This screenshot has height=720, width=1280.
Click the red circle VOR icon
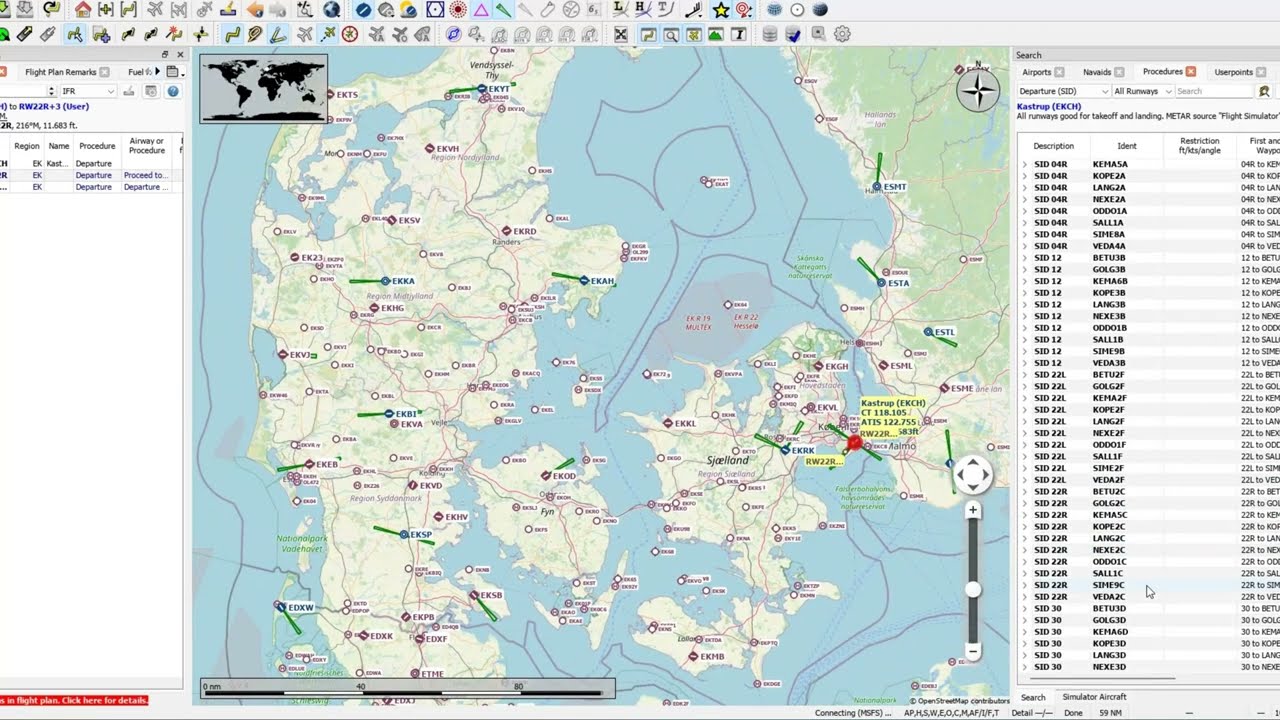coord(458,10)
